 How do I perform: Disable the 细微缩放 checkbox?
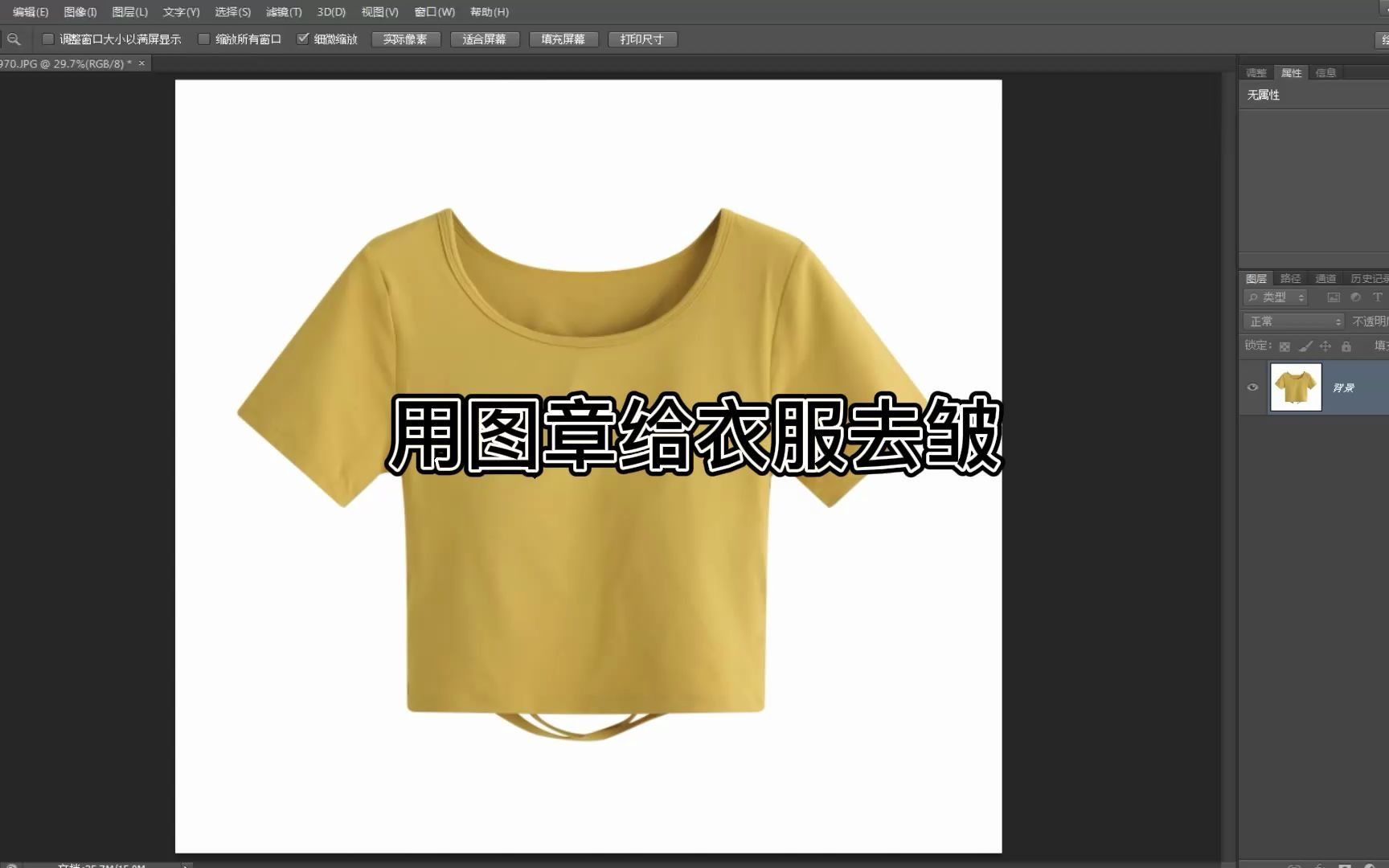click(x=303, y=38)
